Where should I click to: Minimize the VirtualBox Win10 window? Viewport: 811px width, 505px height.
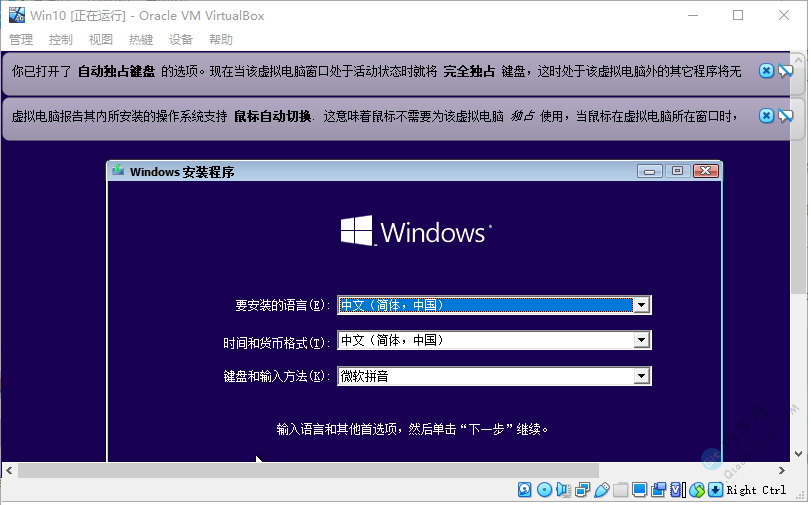[x=693, y=16]
